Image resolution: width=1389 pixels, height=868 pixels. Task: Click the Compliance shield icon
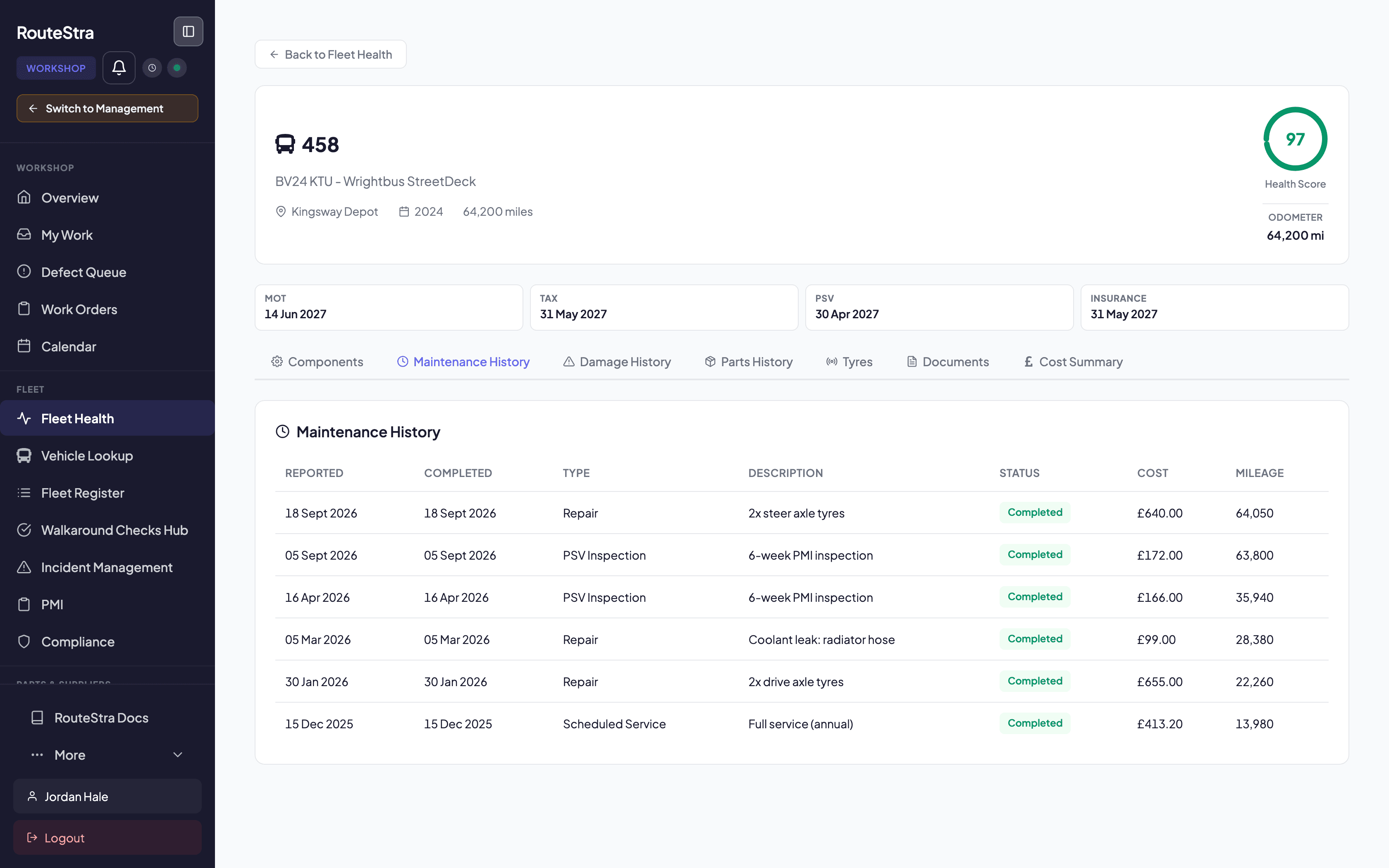click(x=24, y=641)
